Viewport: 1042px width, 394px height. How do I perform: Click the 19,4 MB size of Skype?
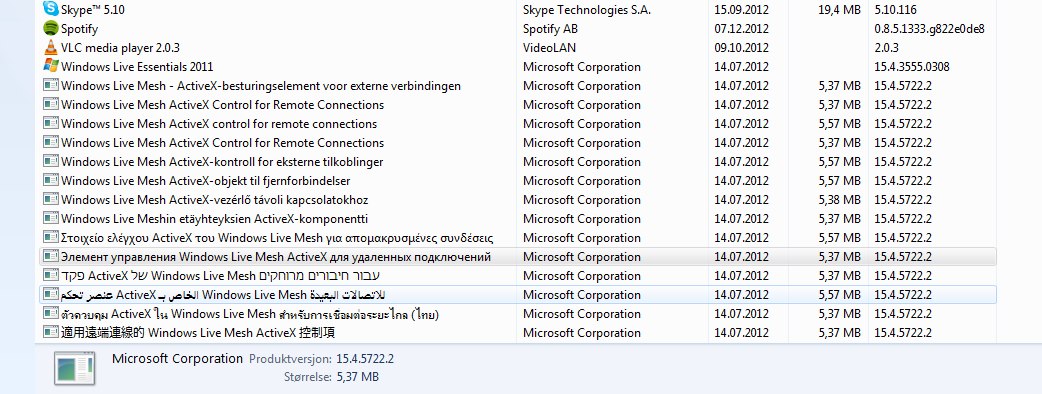pos(839,9)
